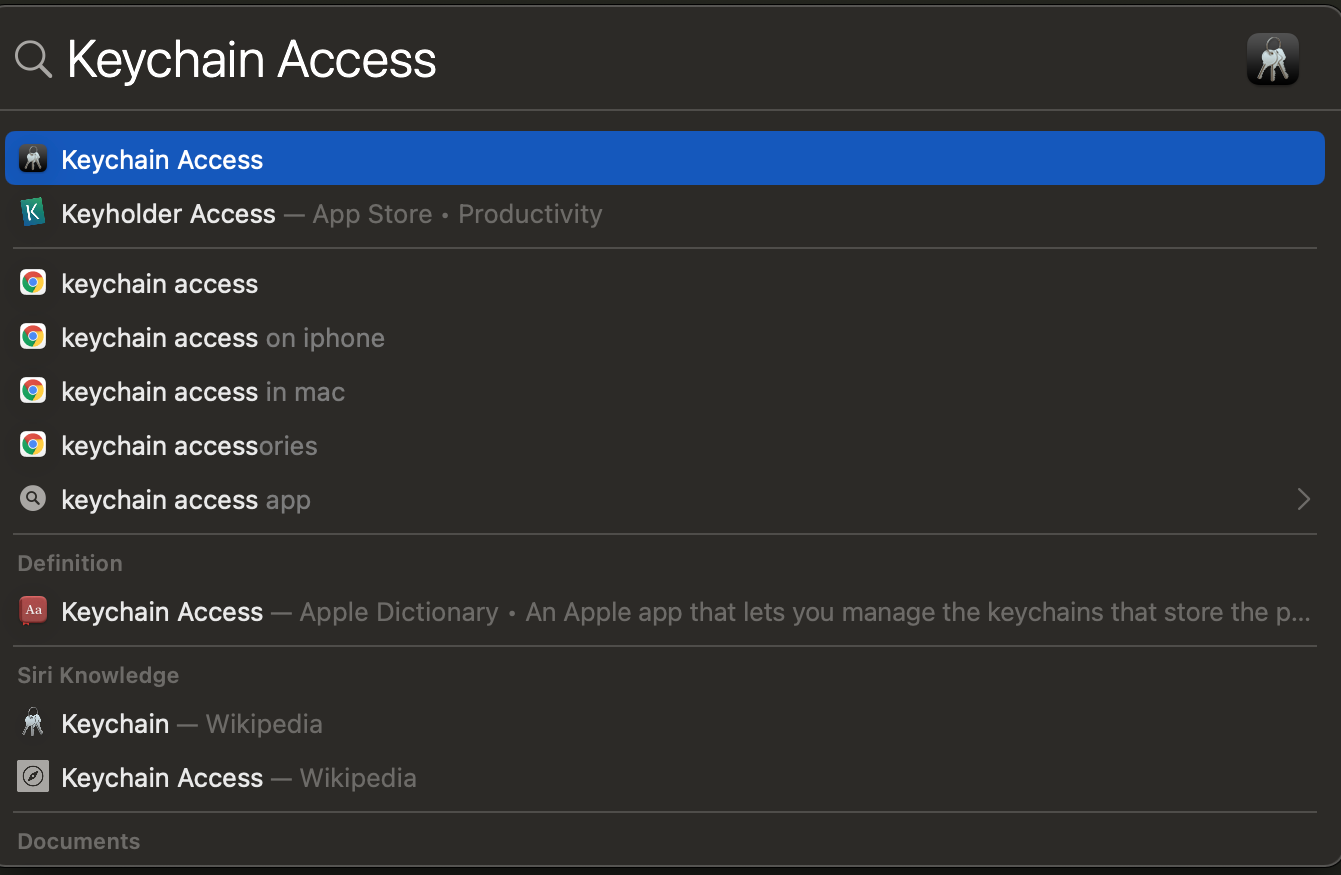This screenshot has height=875, width=1341.
Task: Click Chrome icon beside 'keychain access in mac'
Action: [33, 391]
